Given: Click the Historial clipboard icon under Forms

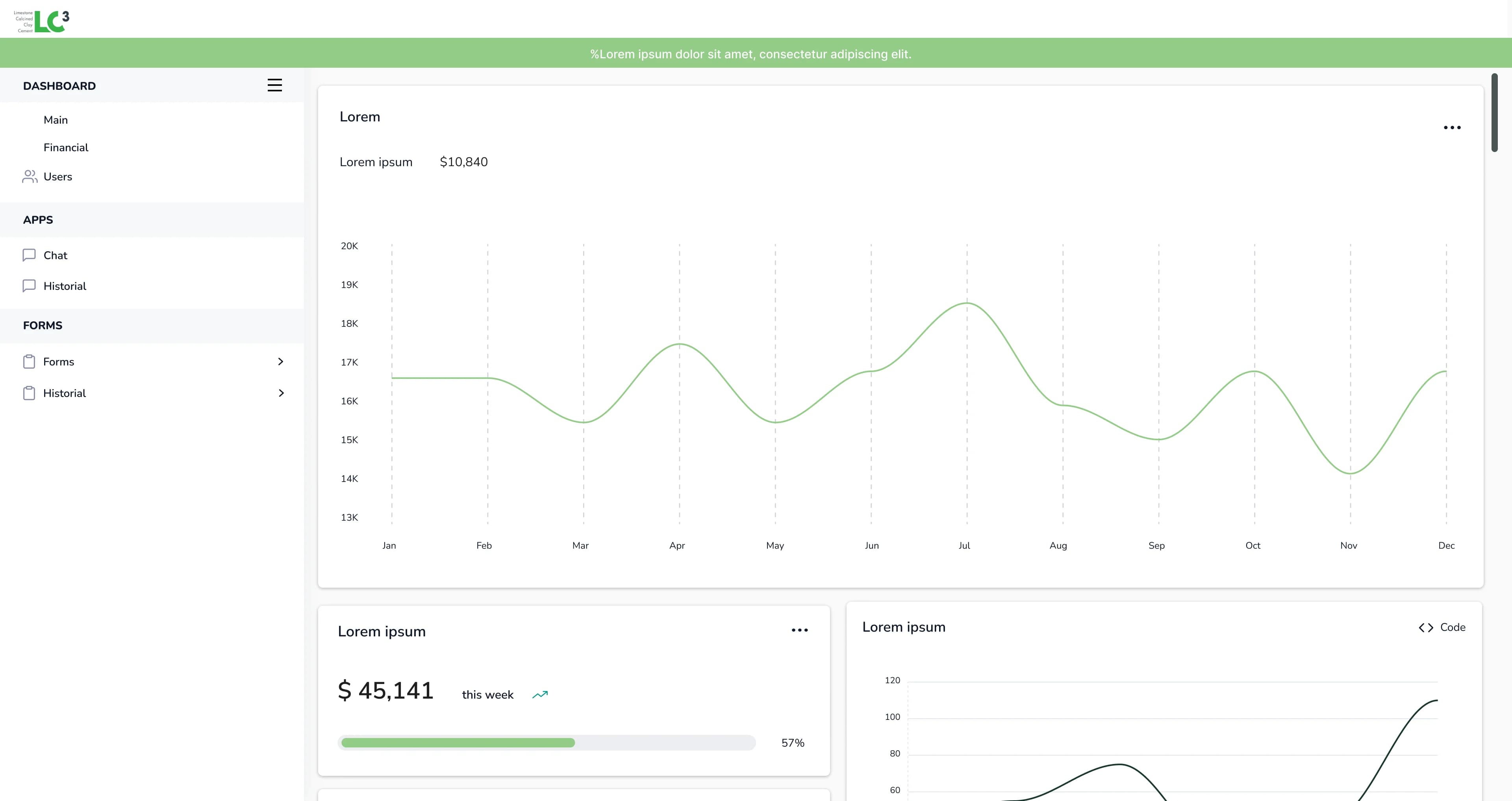Looking at the screenshot, I should pyautogui.click(x=30, y=392).
